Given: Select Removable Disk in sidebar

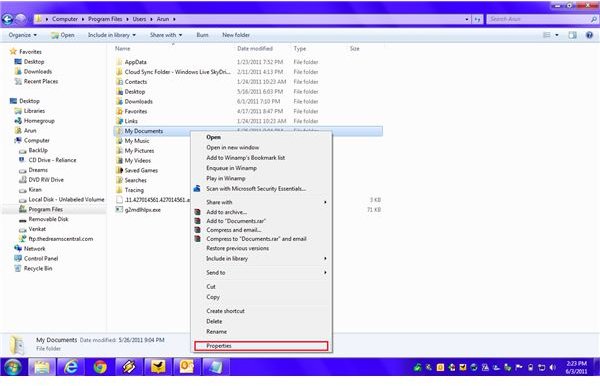Looking at the screenshot, I should click(48, 219).
